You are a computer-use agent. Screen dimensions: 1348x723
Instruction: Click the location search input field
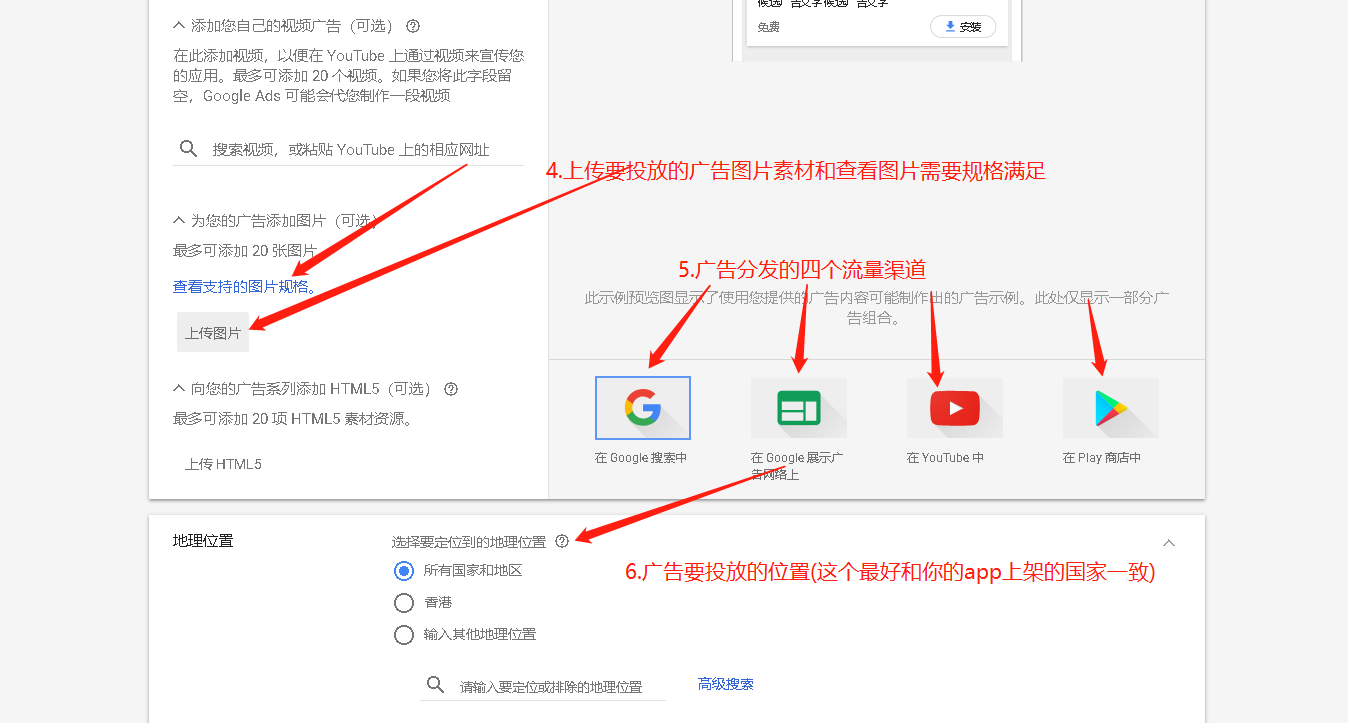[555, 687]
